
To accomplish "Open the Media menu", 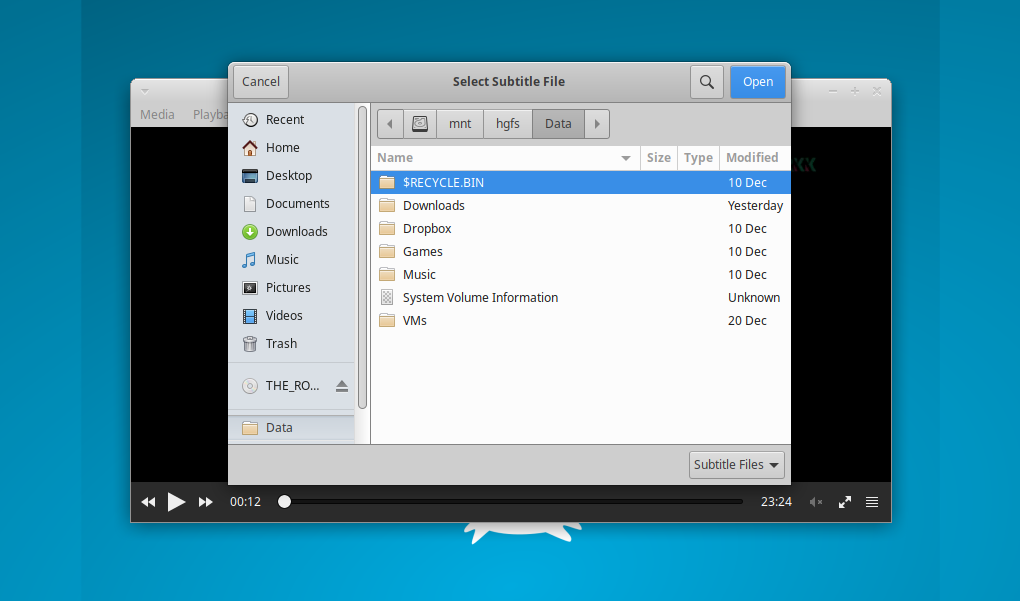I will pyautogui.click(x=157, y=114).
